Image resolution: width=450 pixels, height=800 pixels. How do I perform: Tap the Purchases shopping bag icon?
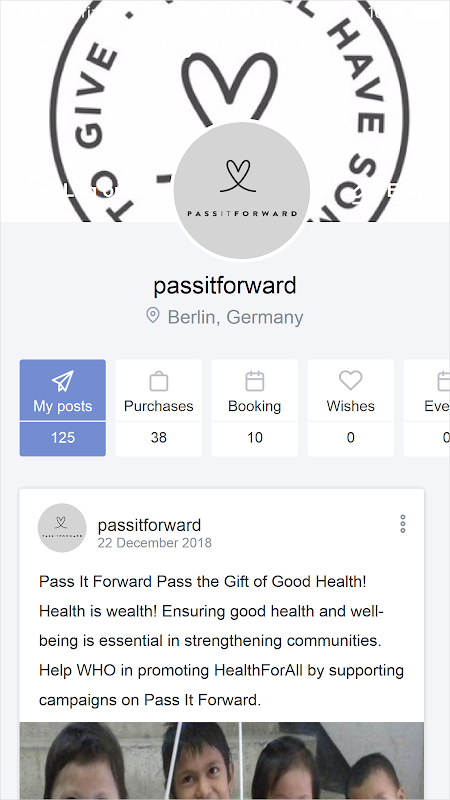click(159, 381)
